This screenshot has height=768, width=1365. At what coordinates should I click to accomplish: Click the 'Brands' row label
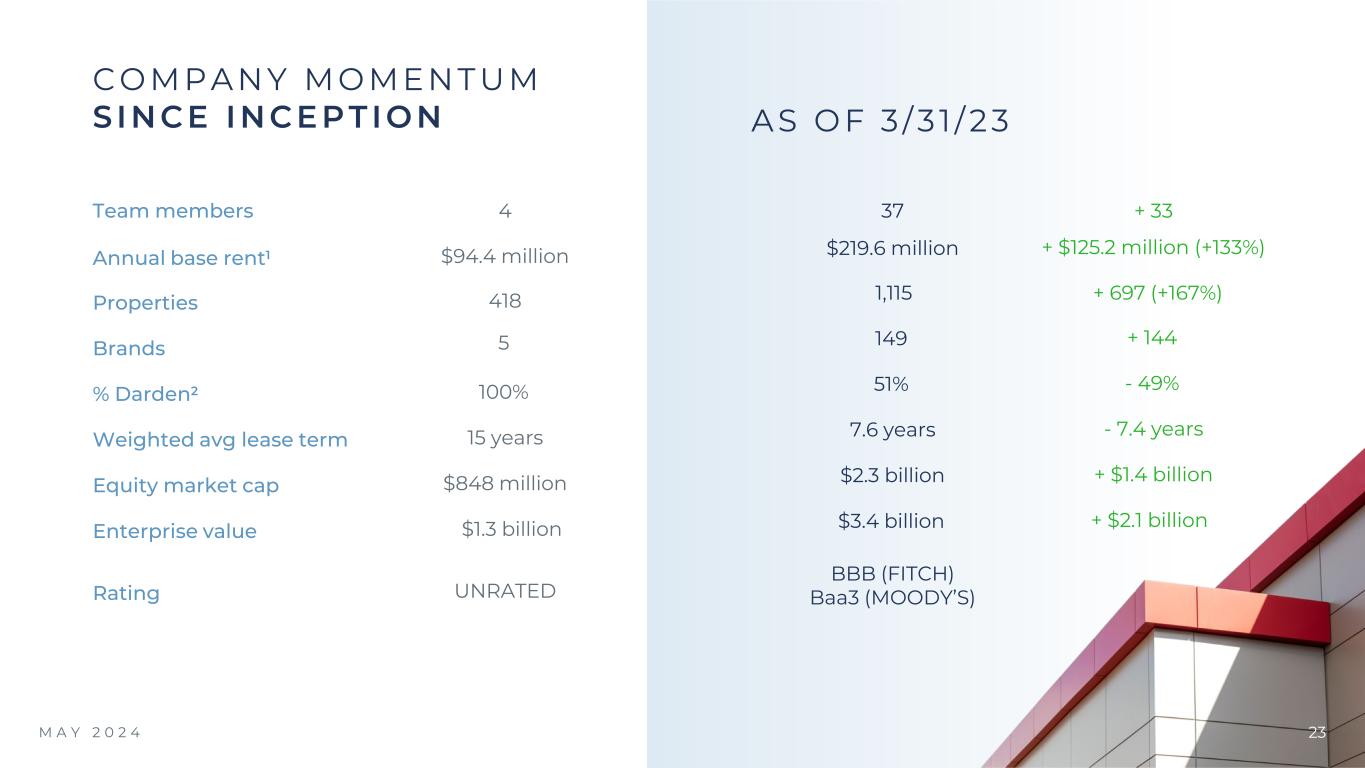coord(129,349)
